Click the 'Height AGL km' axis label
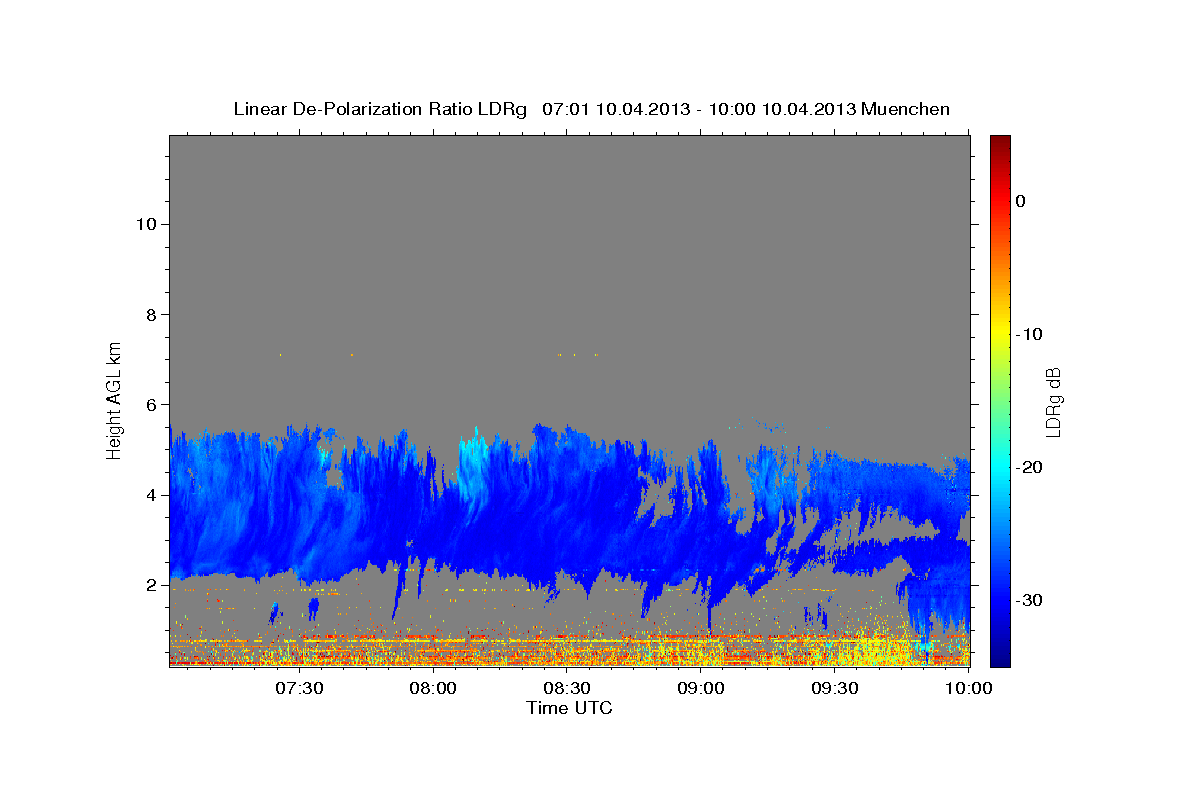Viewport: 1200px width, 800px height. click(115, 400)
